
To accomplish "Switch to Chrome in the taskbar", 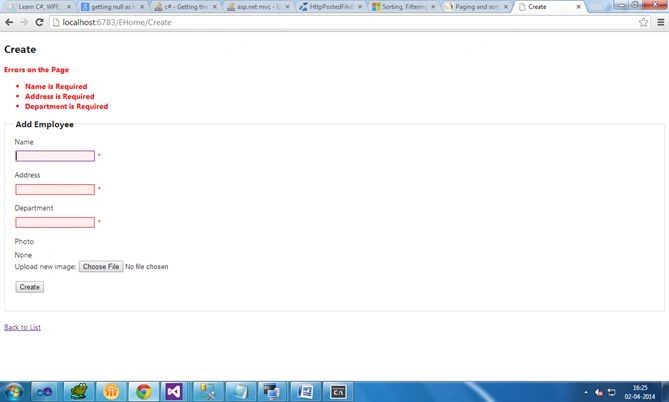I will 143,391.
